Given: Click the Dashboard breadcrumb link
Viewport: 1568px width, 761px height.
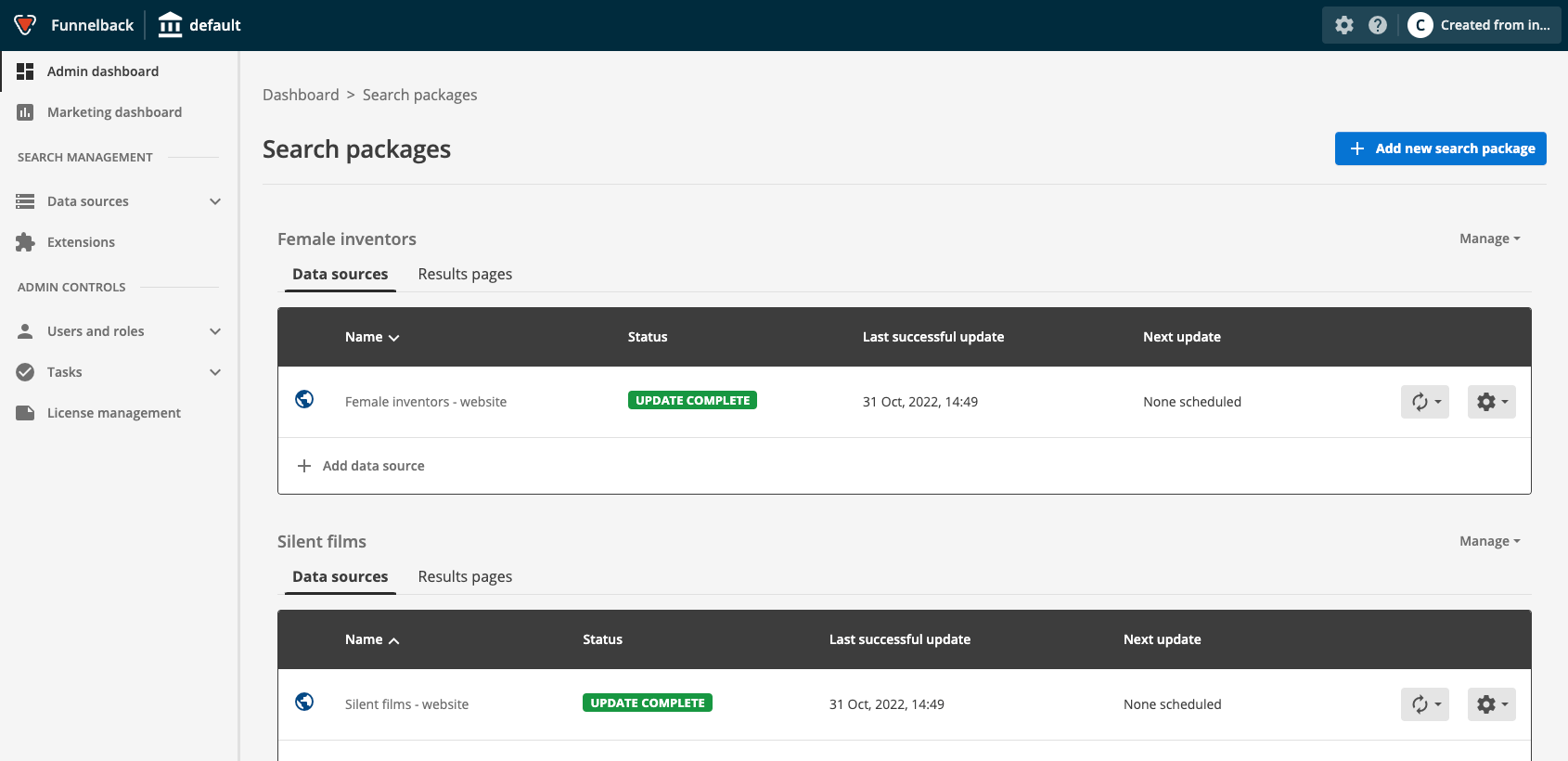Looking at the screenshot, I should pyautogui.click(x=301, y=95).
